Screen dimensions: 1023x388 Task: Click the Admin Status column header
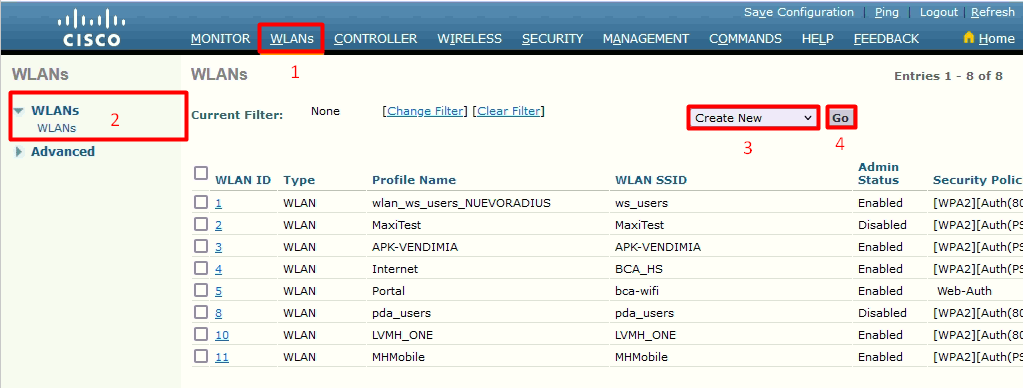point(878,173)
